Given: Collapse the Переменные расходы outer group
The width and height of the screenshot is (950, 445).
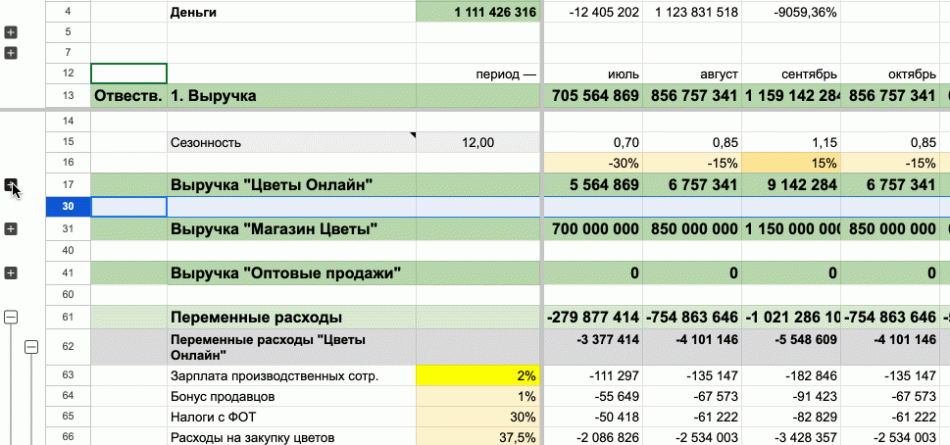Looking at the screenshot, I should point(11,317).
